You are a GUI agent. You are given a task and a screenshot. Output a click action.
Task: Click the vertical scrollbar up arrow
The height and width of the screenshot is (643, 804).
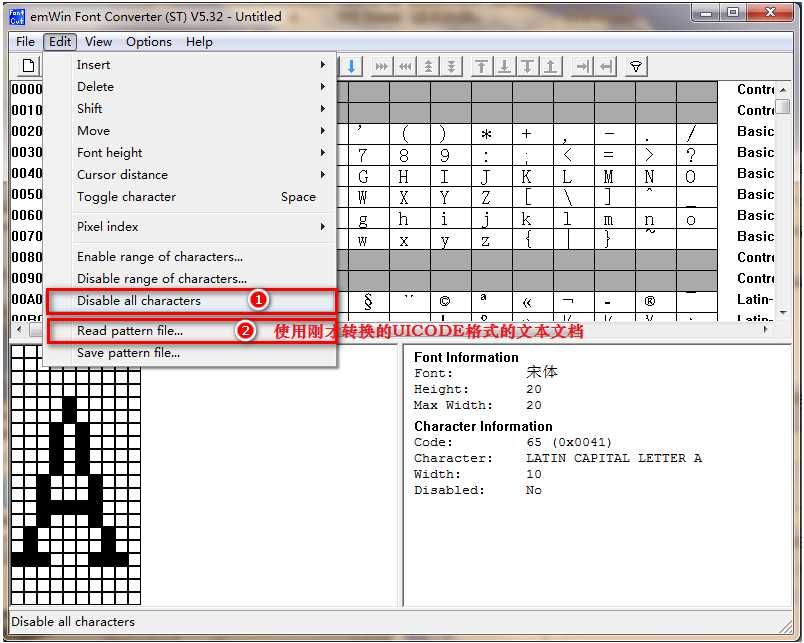tap(783, 90)
